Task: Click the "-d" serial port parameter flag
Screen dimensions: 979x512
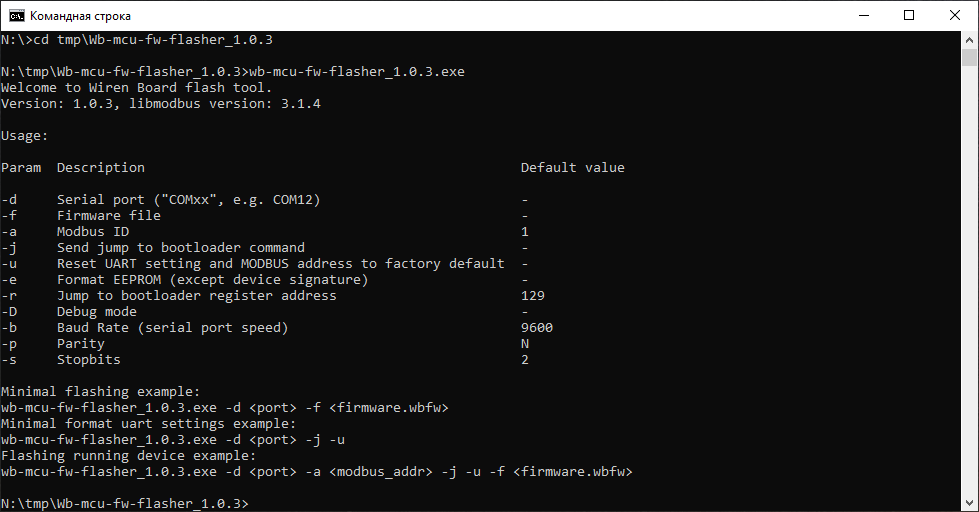Action: click(x=9, y=200)
